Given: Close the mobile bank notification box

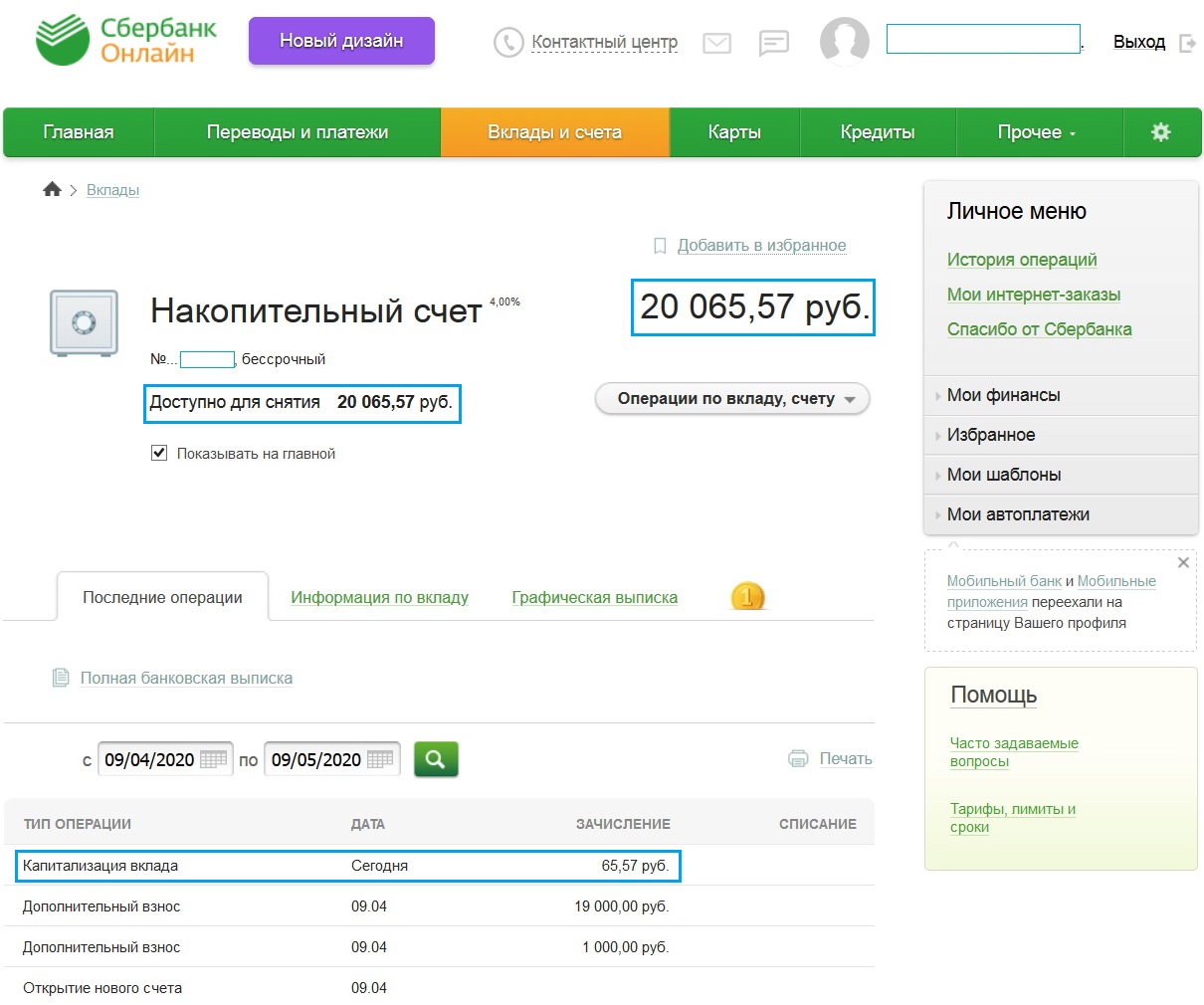Looking at the screenshot, I should pos(1183,562).
